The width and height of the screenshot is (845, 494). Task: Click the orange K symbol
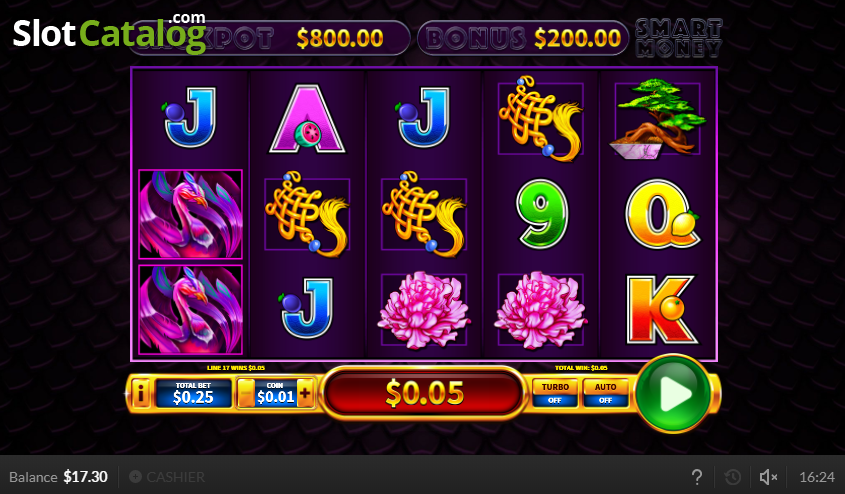661,310
